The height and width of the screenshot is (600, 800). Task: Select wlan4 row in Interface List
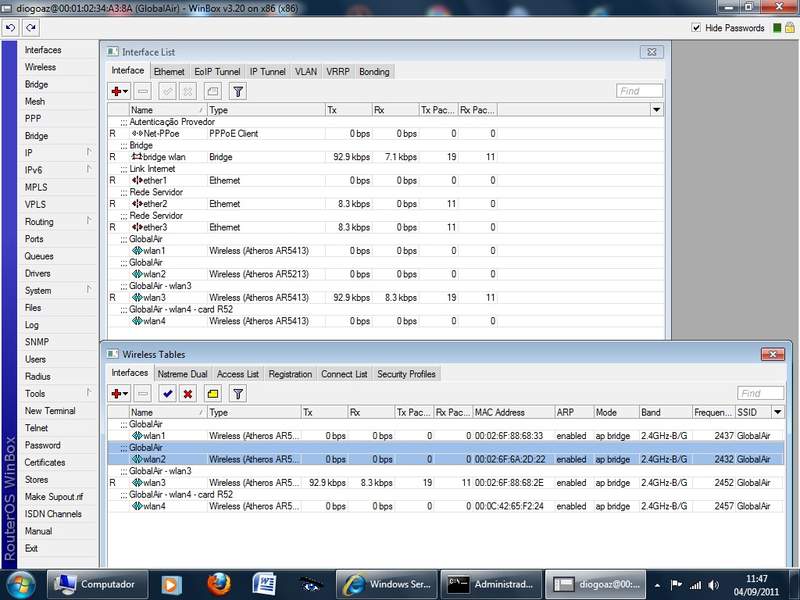385,321
